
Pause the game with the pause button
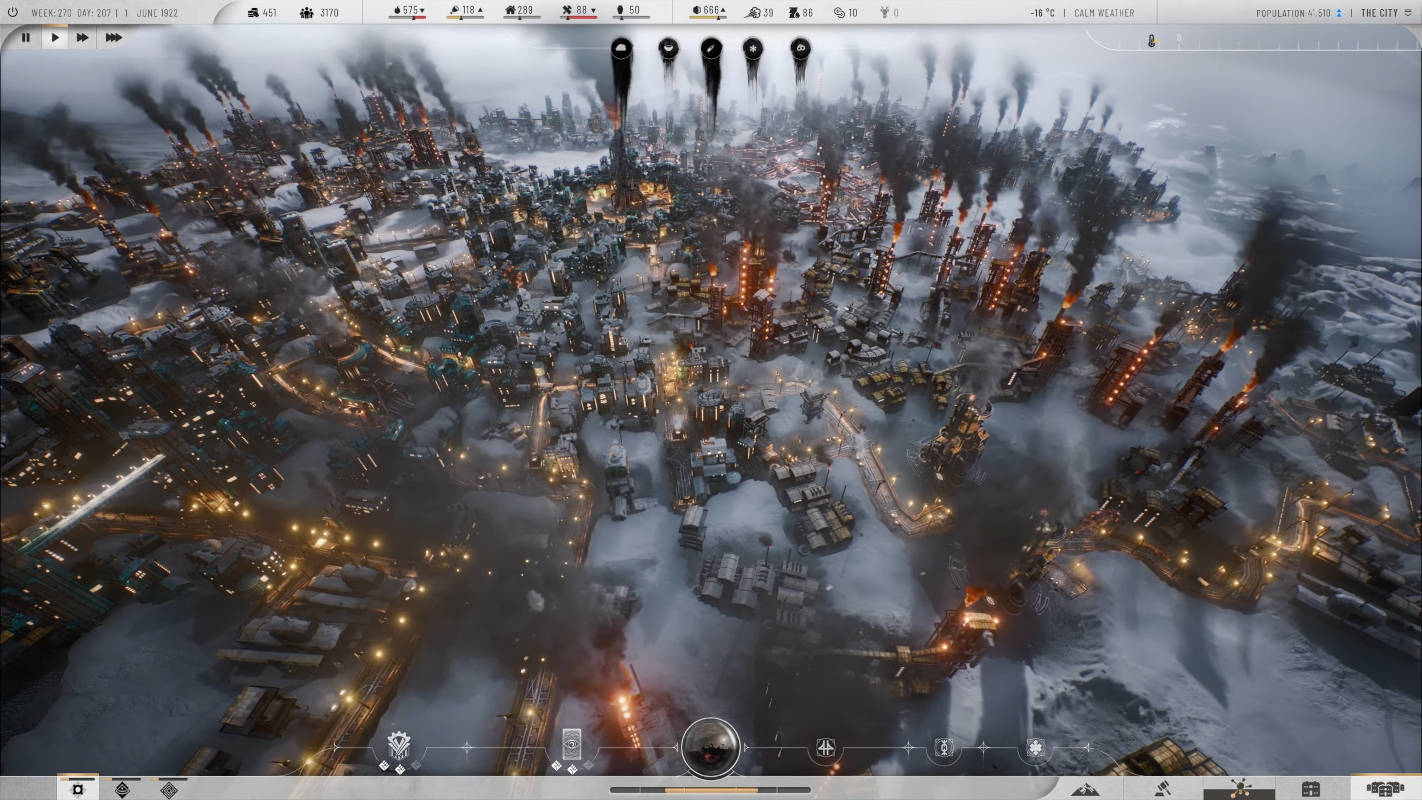[26, 37]
